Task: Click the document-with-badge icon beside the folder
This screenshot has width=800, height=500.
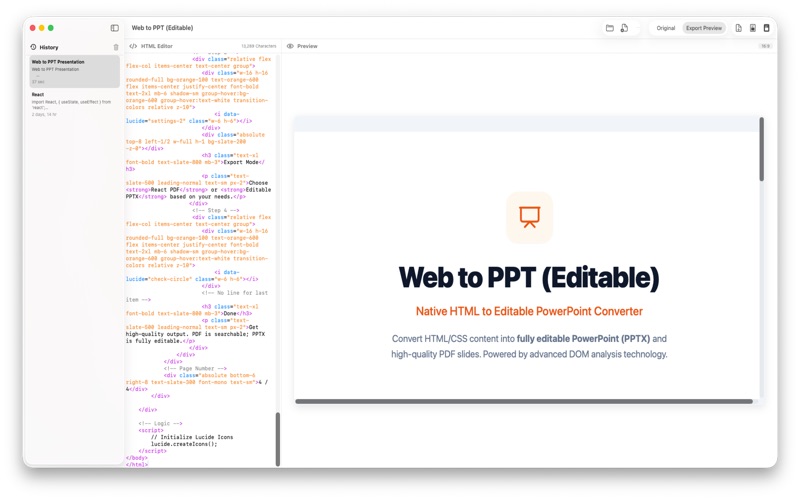Action: coord(624,28)
